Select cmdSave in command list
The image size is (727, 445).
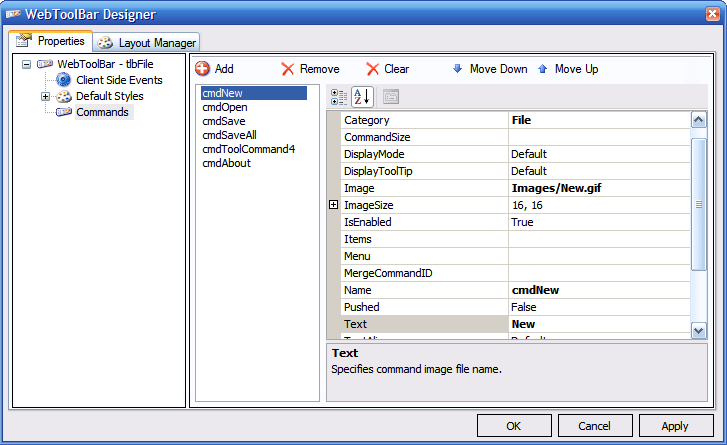[224, 121]
